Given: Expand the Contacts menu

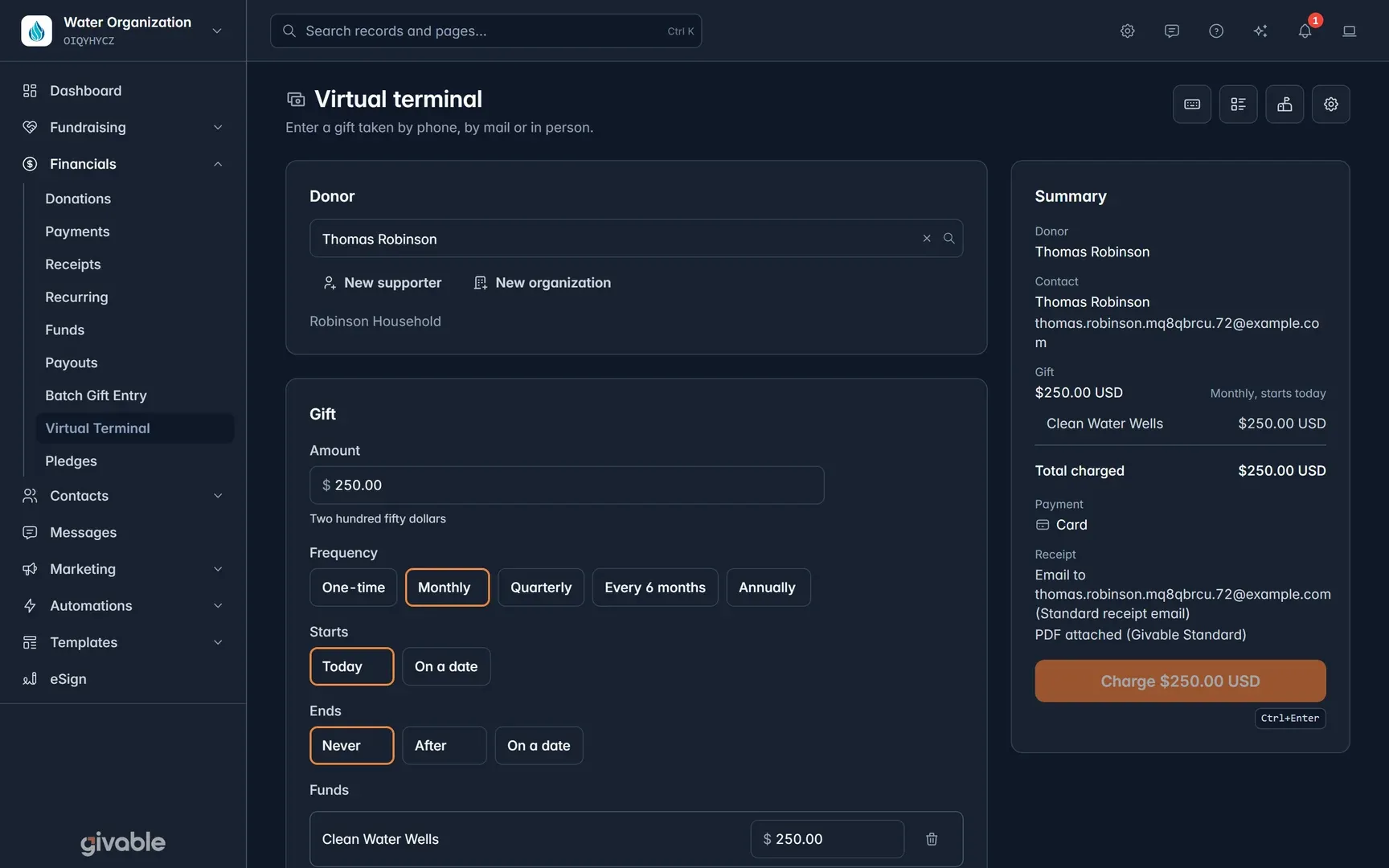Looking at the screenshot, I should [x=123, y=496].
